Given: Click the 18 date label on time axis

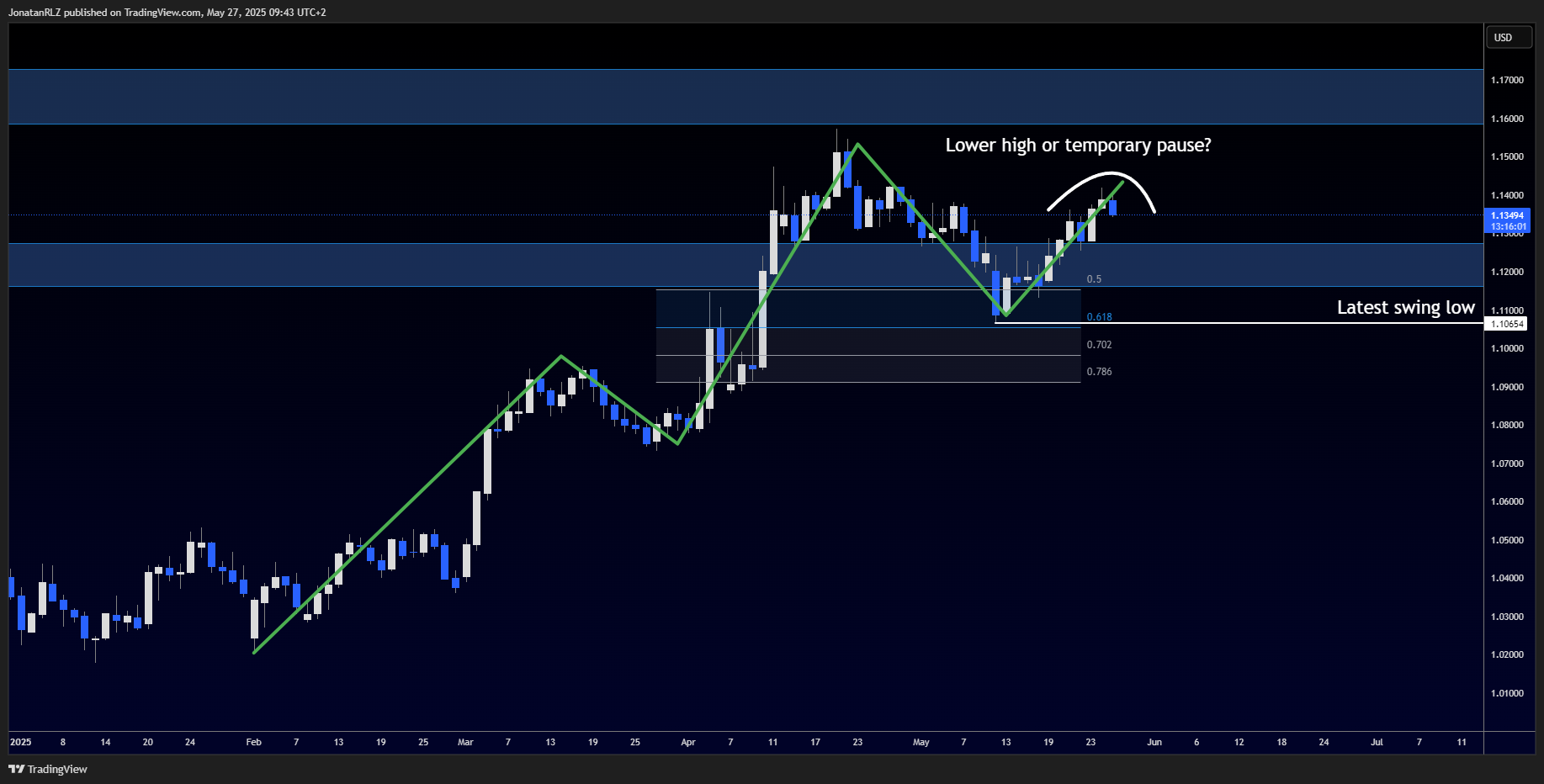Looking at the screenshot, I should pos(1281,742).
